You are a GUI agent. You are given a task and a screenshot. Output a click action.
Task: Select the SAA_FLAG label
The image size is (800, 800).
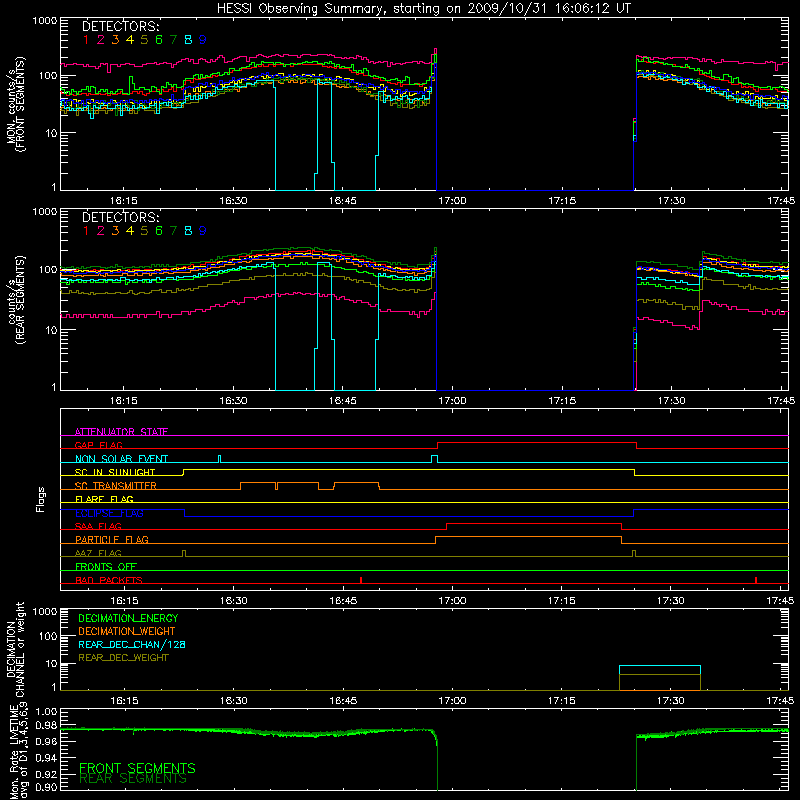98,526
